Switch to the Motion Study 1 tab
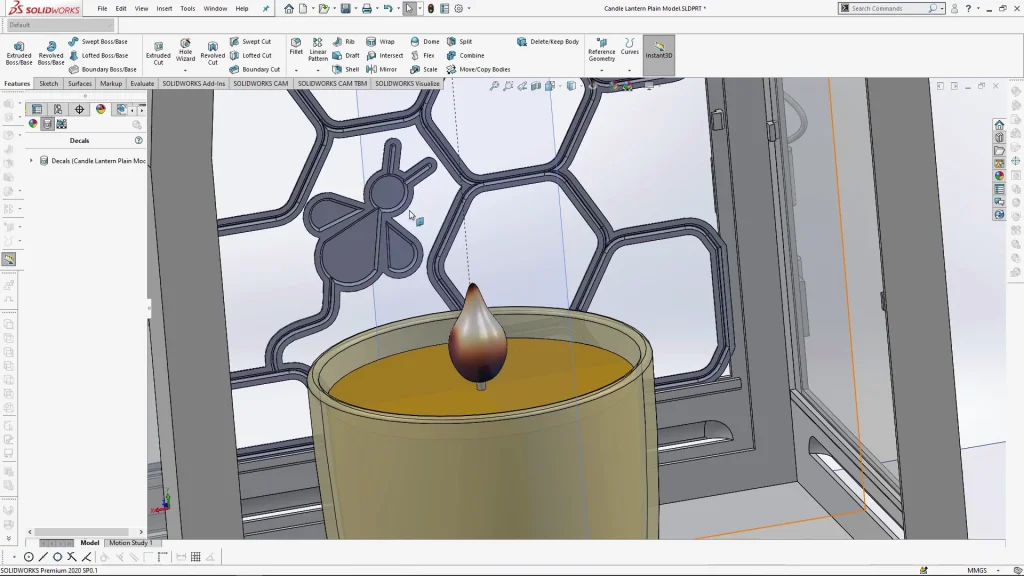 coord(129,543)
